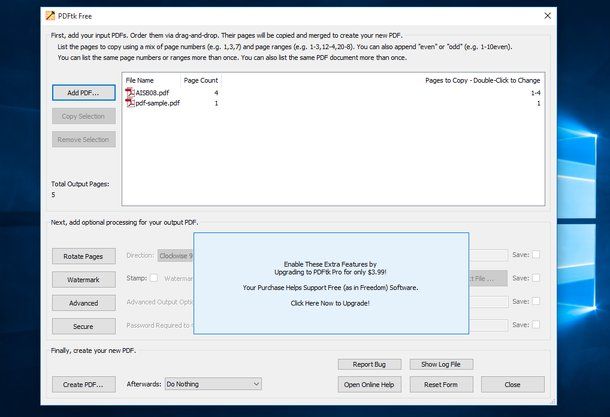Click Add PDF button
This screenshot has width=610, height=417.
coord(83,93)
